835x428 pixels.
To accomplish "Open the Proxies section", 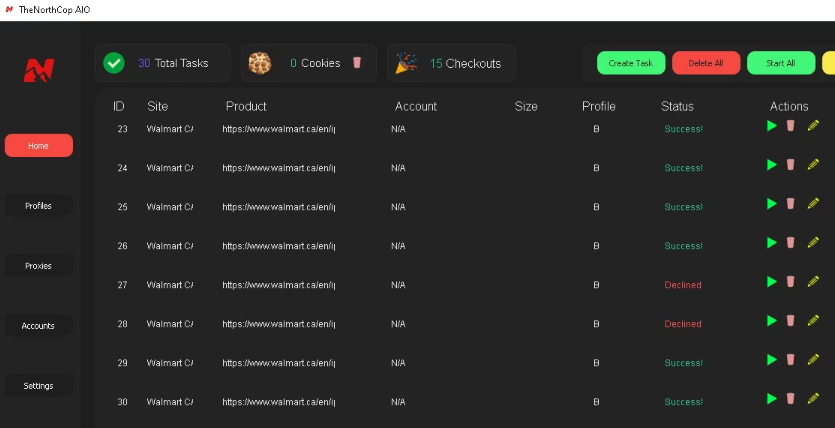I will pyautogui.click(x=39, y=266).
